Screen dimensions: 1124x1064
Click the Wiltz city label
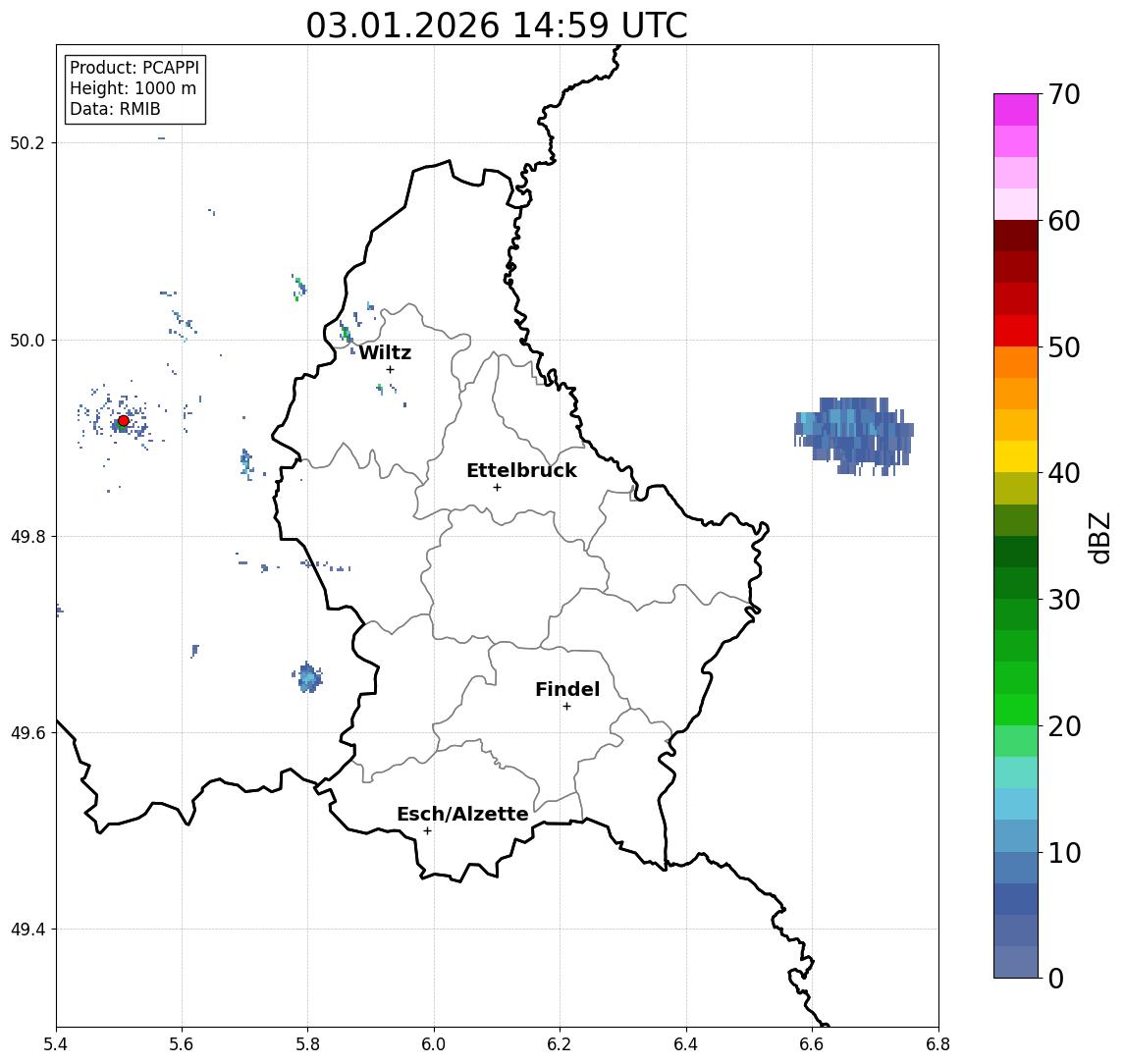pos(385,352)
